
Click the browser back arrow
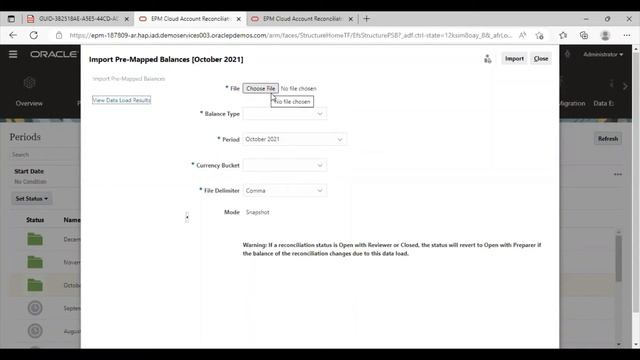click(13, 36)
